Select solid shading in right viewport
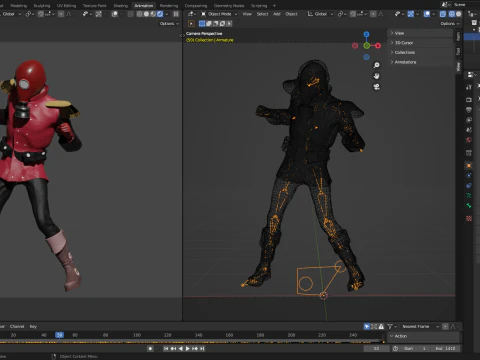480x360 pixels. [x=459, y=14]
